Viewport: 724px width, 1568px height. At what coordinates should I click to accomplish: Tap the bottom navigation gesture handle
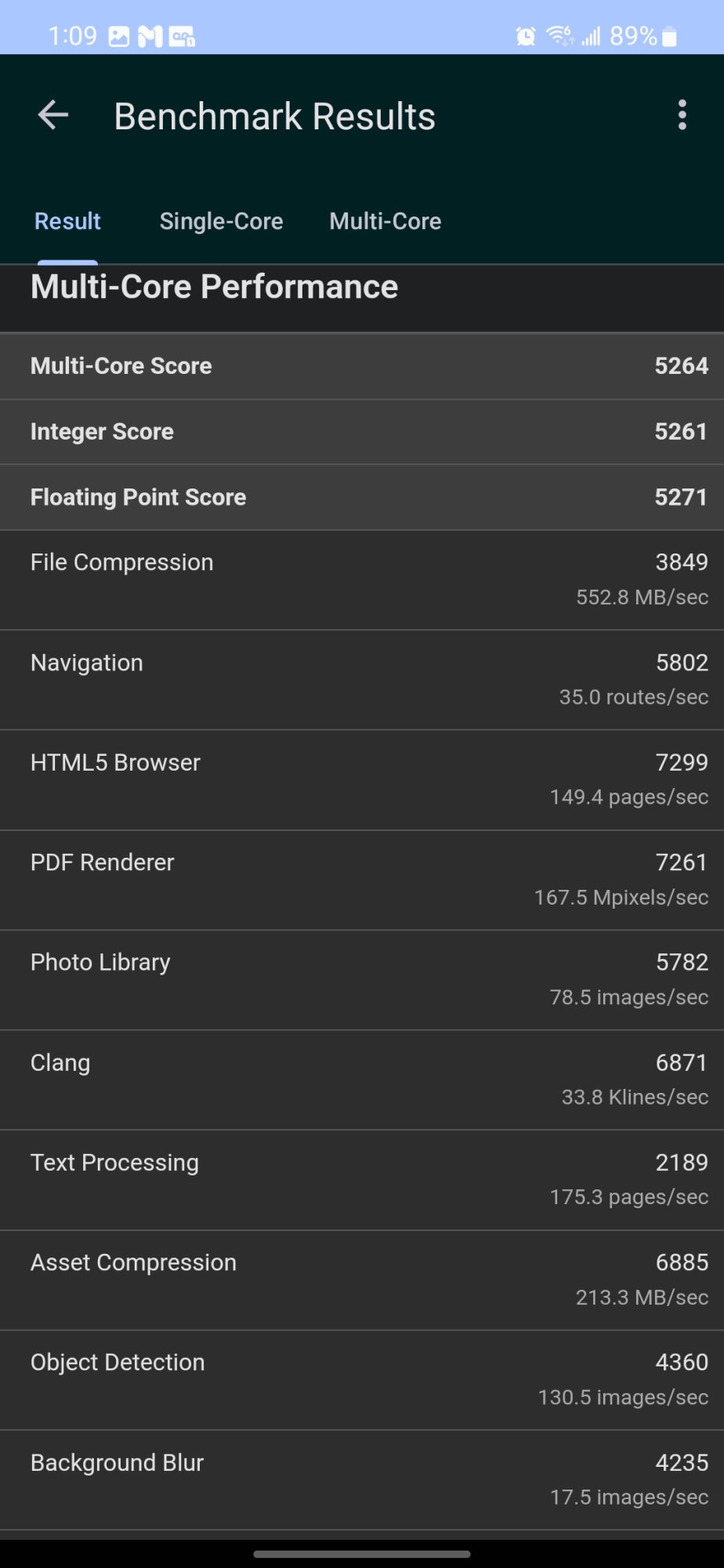(x=362, y=1554)
